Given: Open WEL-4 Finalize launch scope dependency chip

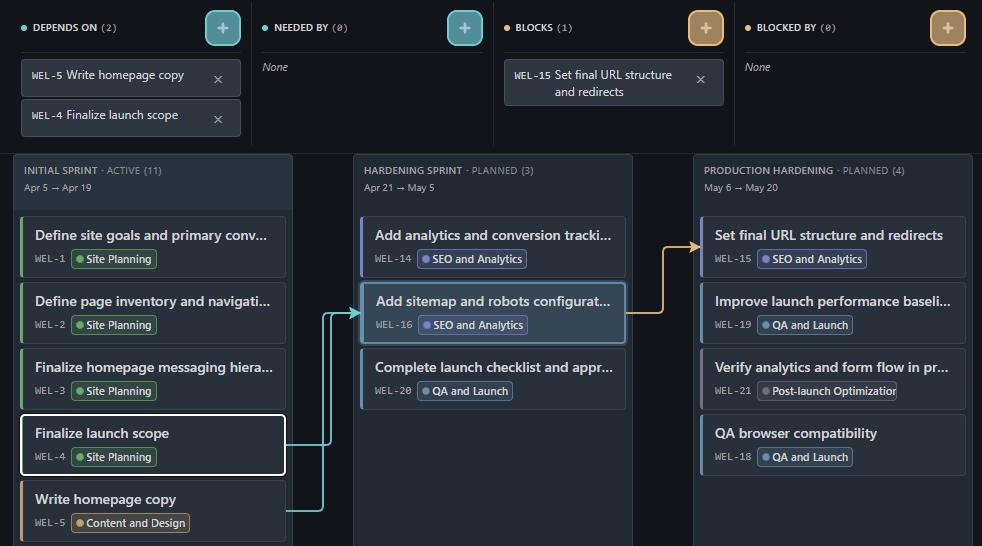Looking at the screenshot, I should (x=131, y=118).
